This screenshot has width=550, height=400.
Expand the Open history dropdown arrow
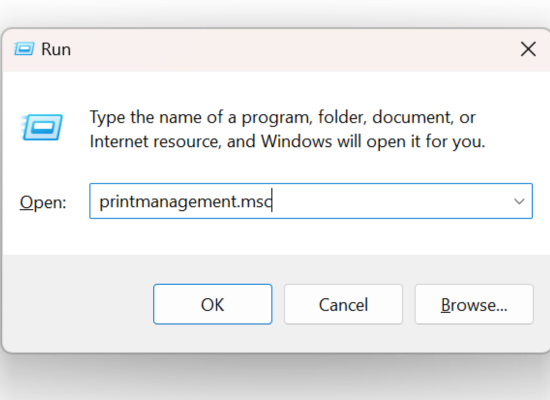(519, 201)
